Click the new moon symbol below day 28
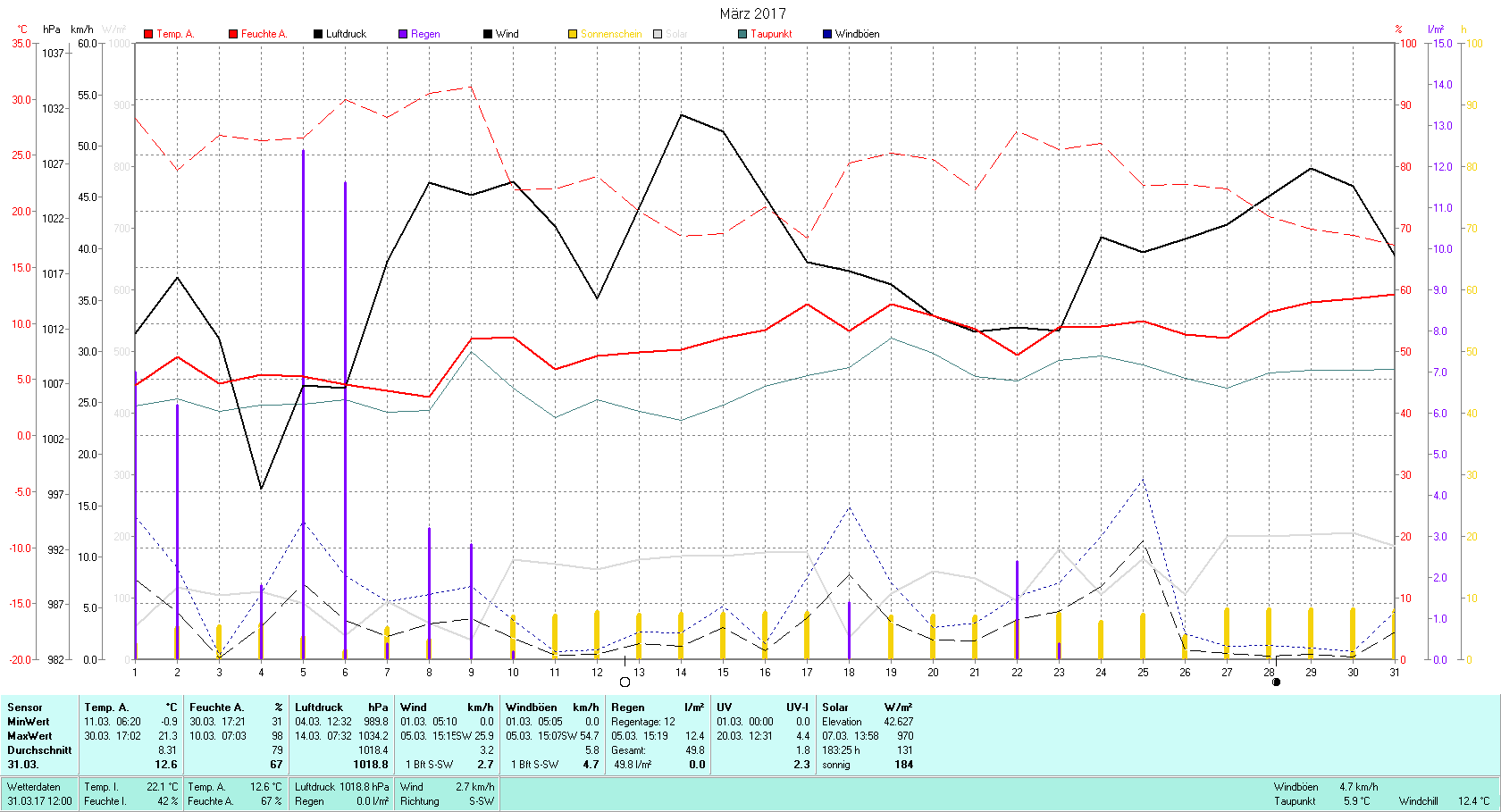 pyautogui.click(x=1276, y=682)
